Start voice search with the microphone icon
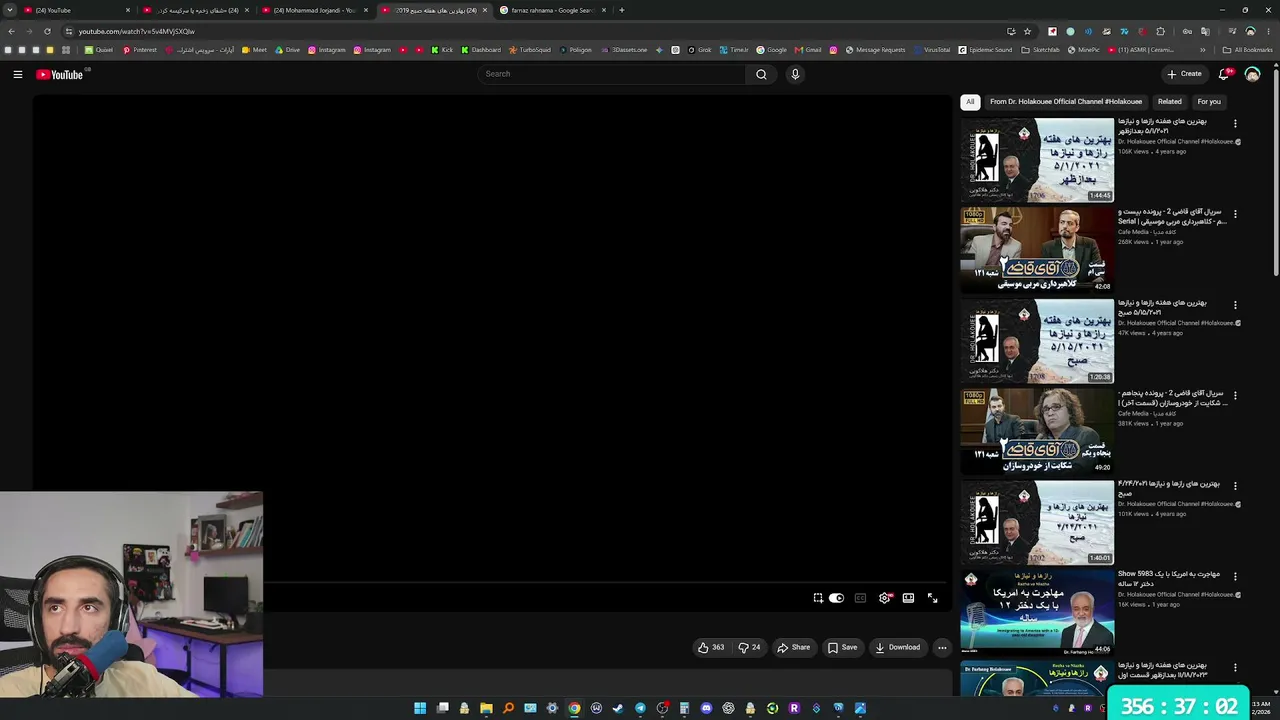 tap(795, 74)
